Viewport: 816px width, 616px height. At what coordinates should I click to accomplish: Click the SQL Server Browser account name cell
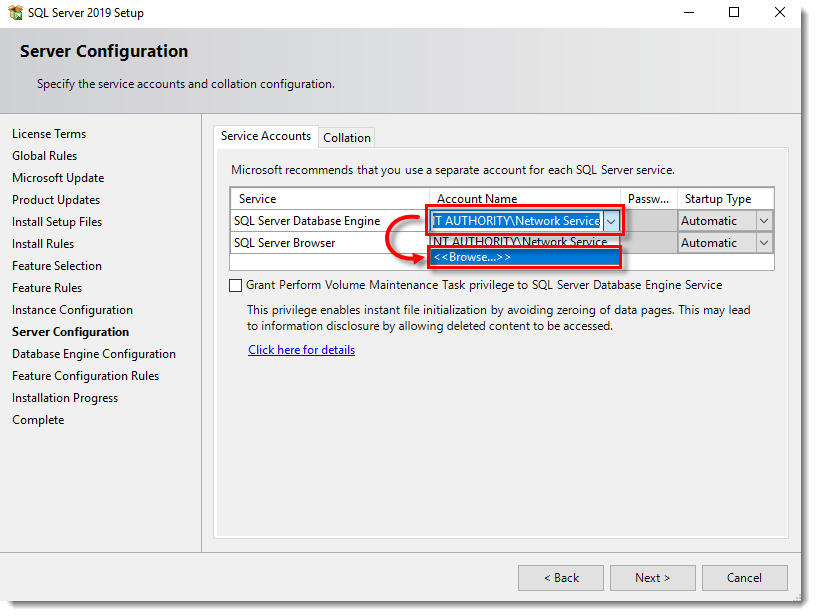pos(525,240)
